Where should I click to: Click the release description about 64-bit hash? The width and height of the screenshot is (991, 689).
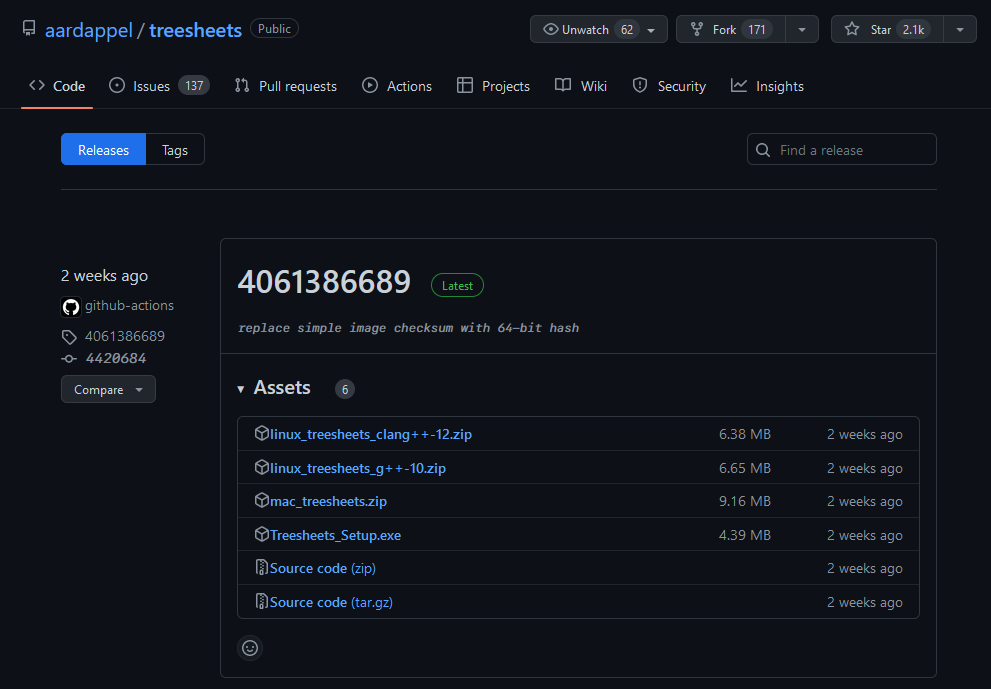coord(408,328)
